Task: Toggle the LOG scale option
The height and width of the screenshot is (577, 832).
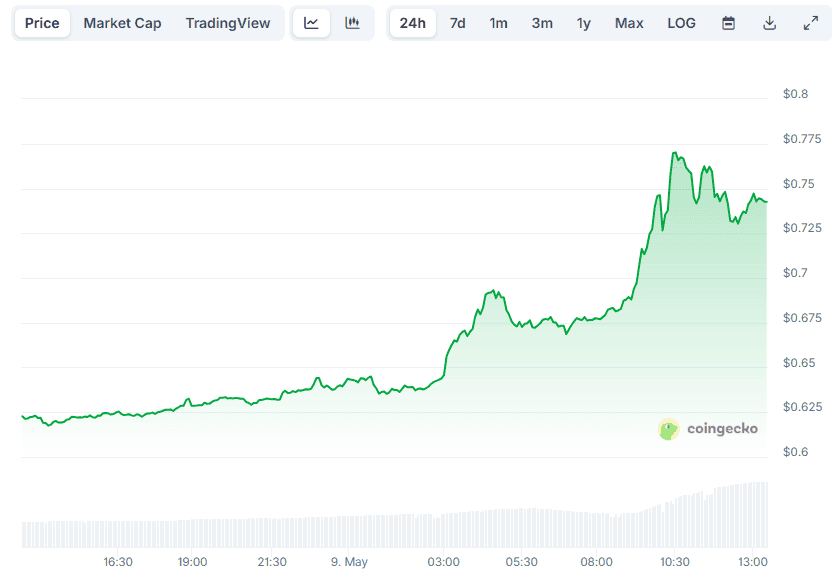Action: click(x=681, y=23)
